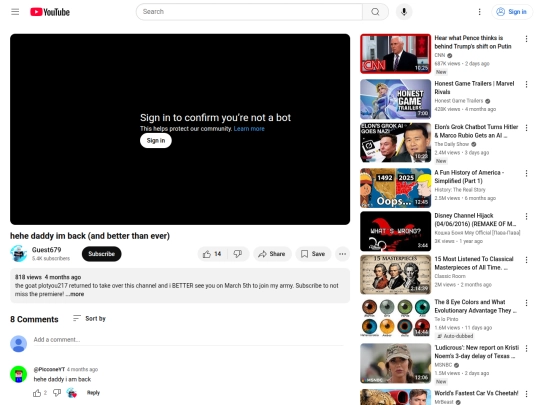Dislike the video with thumbs-down icon
Image resolution: width=540 pixels, height=405 pixels.
coord(238,254)
